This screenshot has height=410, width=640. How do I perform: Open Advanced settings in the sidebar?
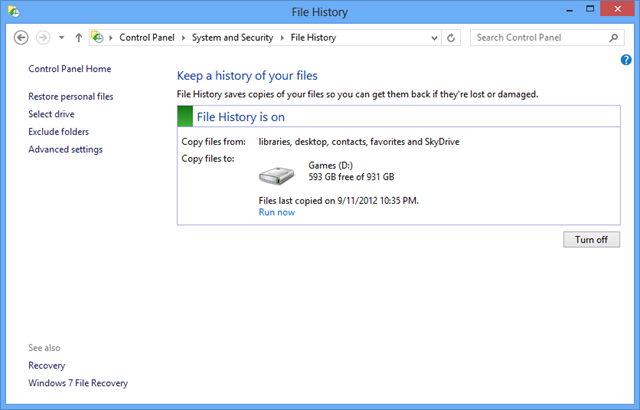click(65, 149)
